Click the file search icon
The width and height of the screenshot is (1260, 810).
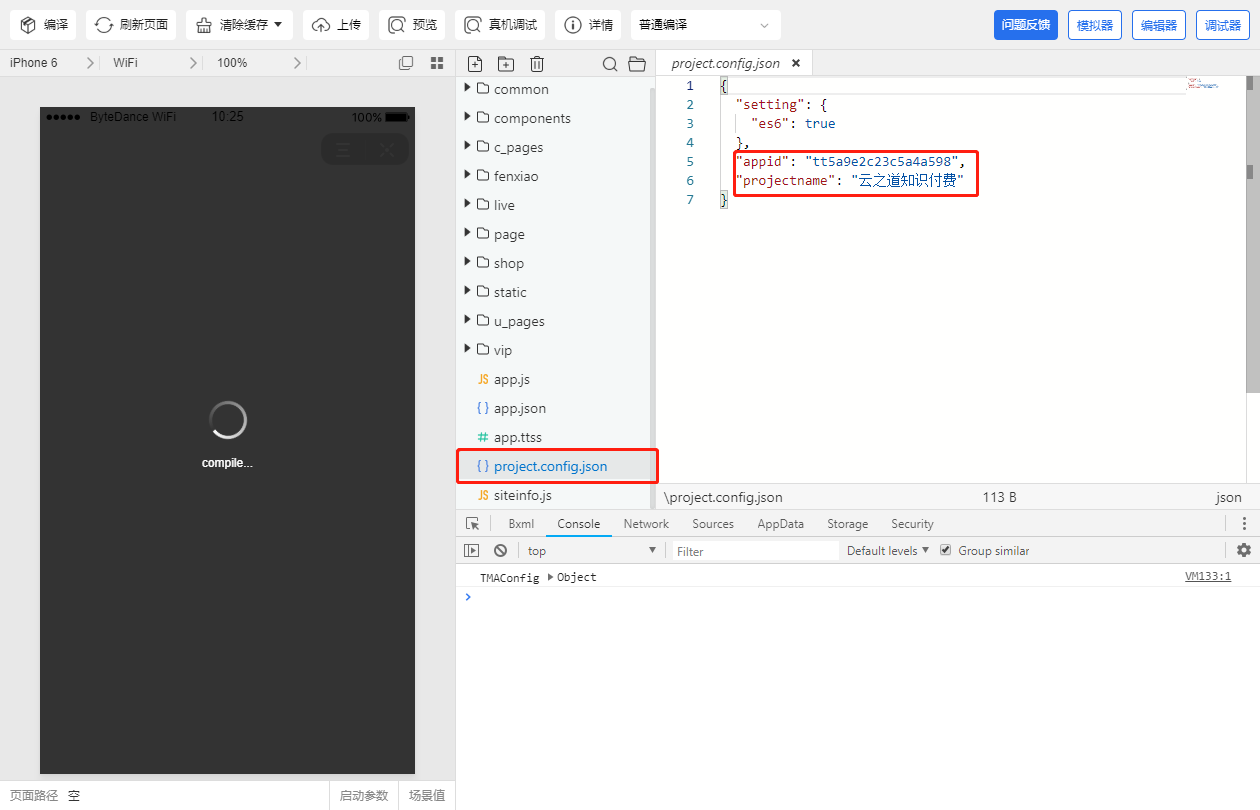pos(610,64)
